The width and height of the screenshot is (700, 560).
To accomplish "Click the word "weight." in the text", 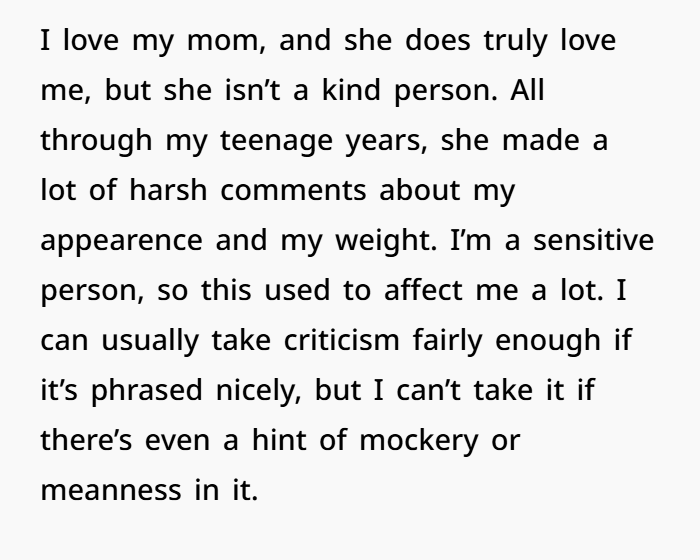I will (x=386, y=241).
